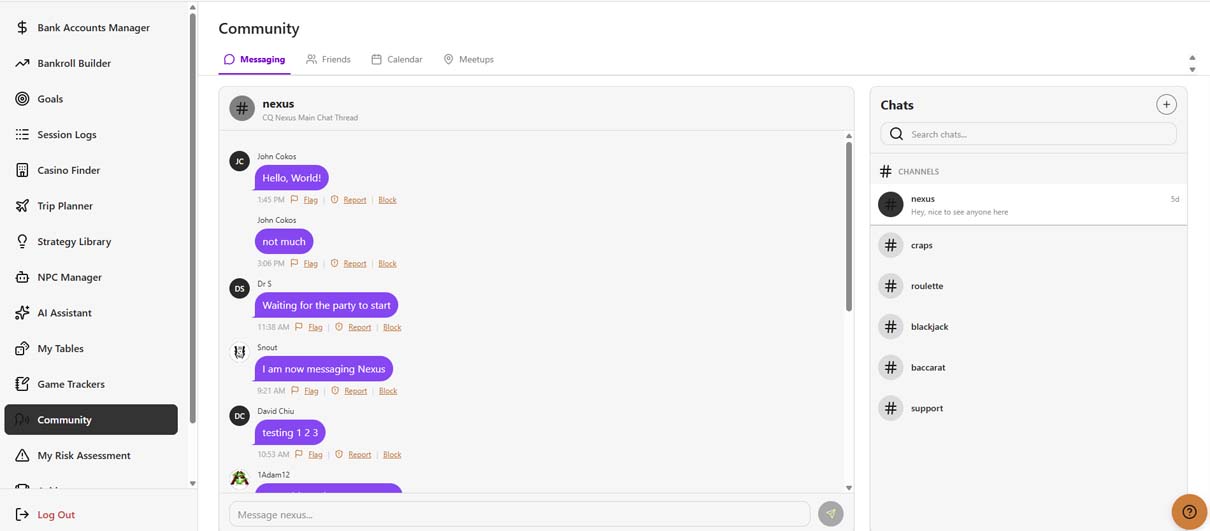Click the Log Out button
Viewport: 1210px width, 531px height.
[56, 515]
